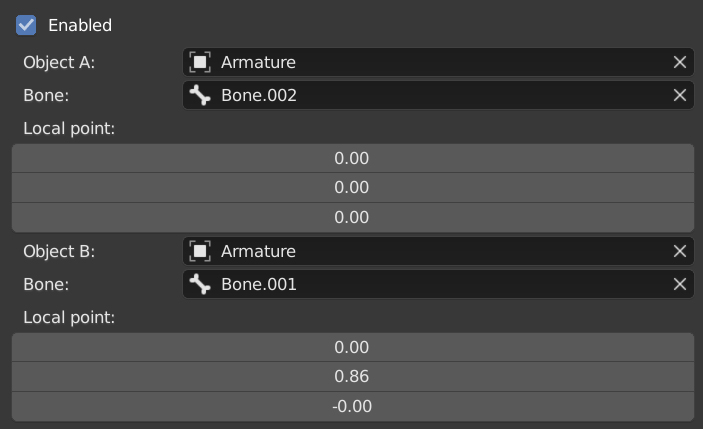The image size is (703, 429).
Task: Click Object A local point second value
Action: (353, 187)
